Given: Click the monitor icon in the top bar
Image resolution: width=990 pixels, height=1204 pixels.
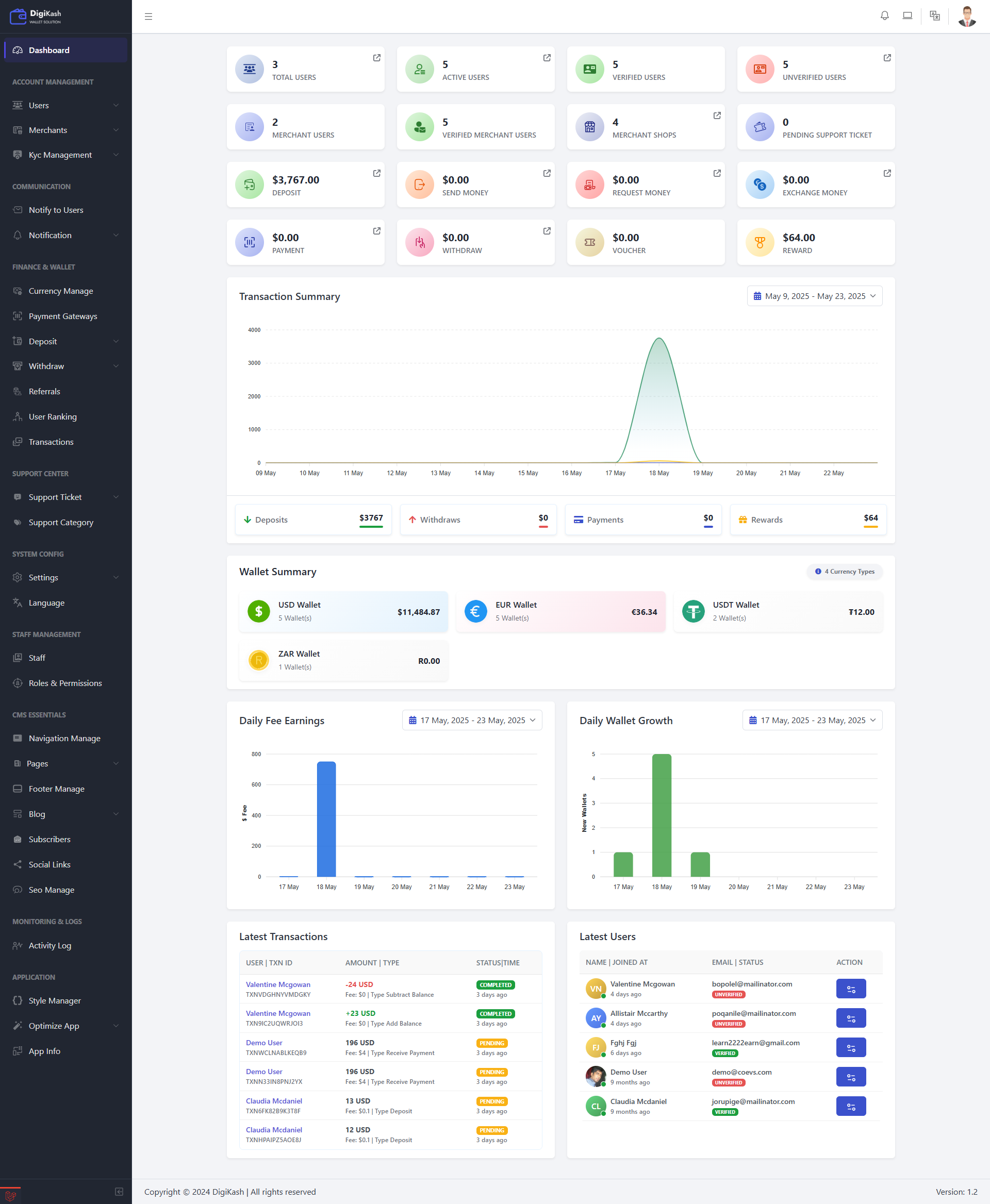Looking at the screenshot, I should pos(908,16).
